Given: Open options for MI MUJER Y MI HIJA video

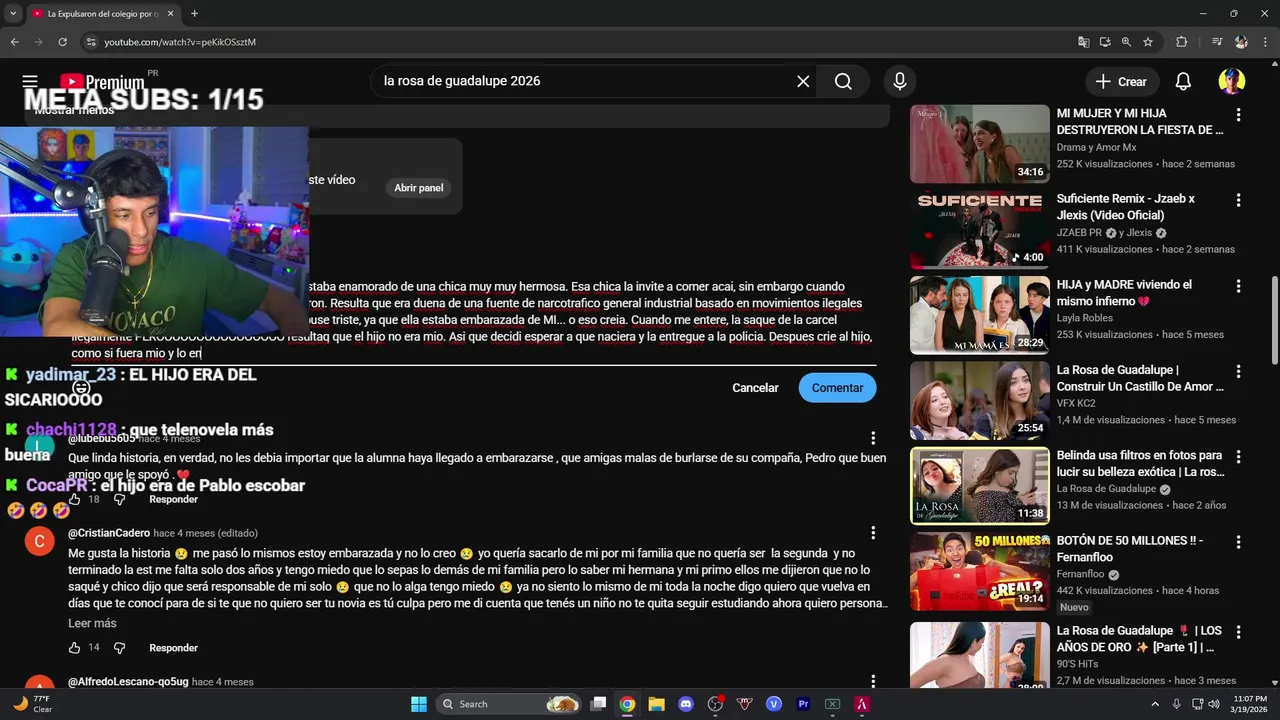Looking at the screenshot, I should pyautogui.click(x=1238, y=116).
